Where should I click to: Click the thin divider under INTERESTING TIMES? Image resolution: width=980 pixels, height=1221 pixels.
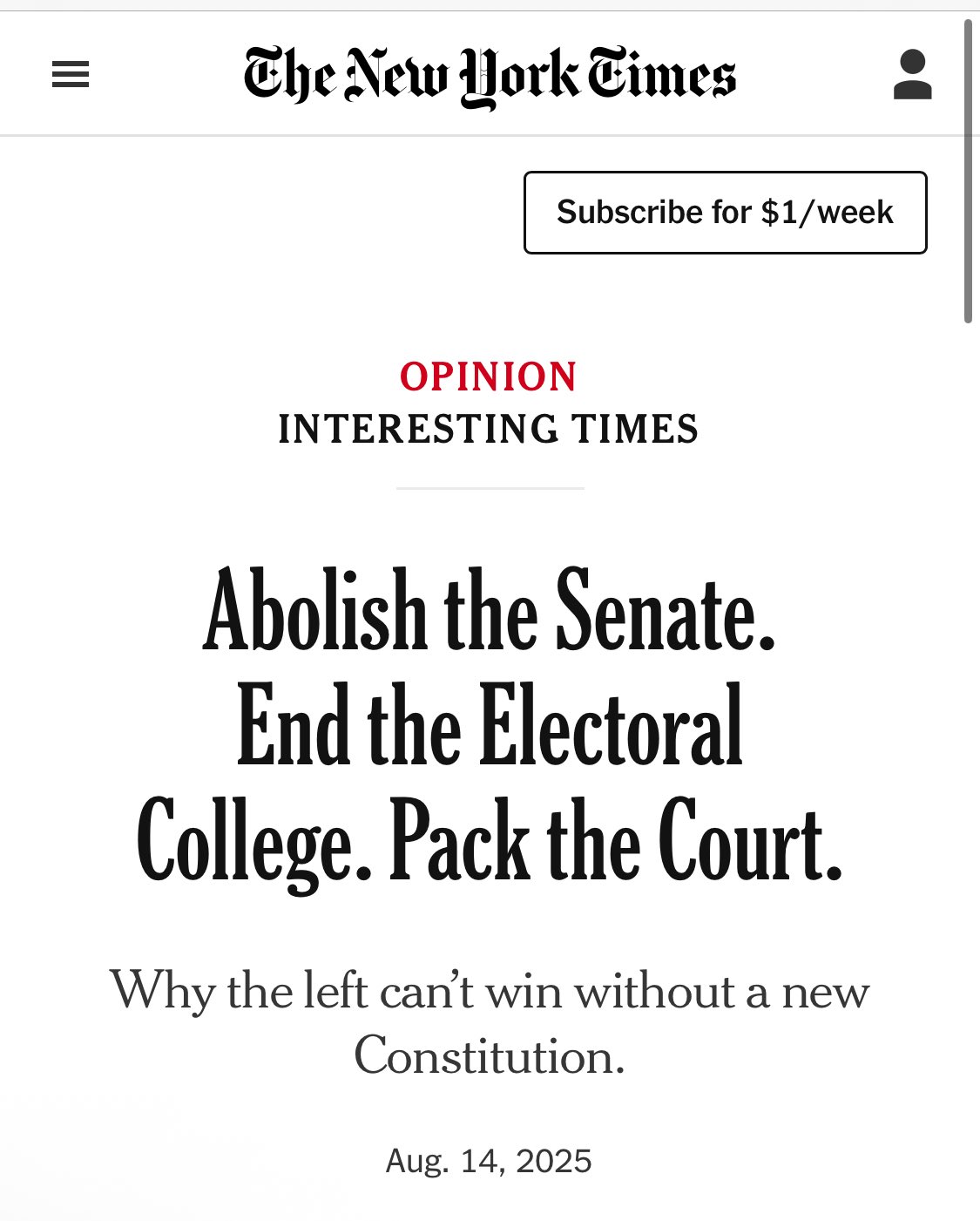coord(490,488)
